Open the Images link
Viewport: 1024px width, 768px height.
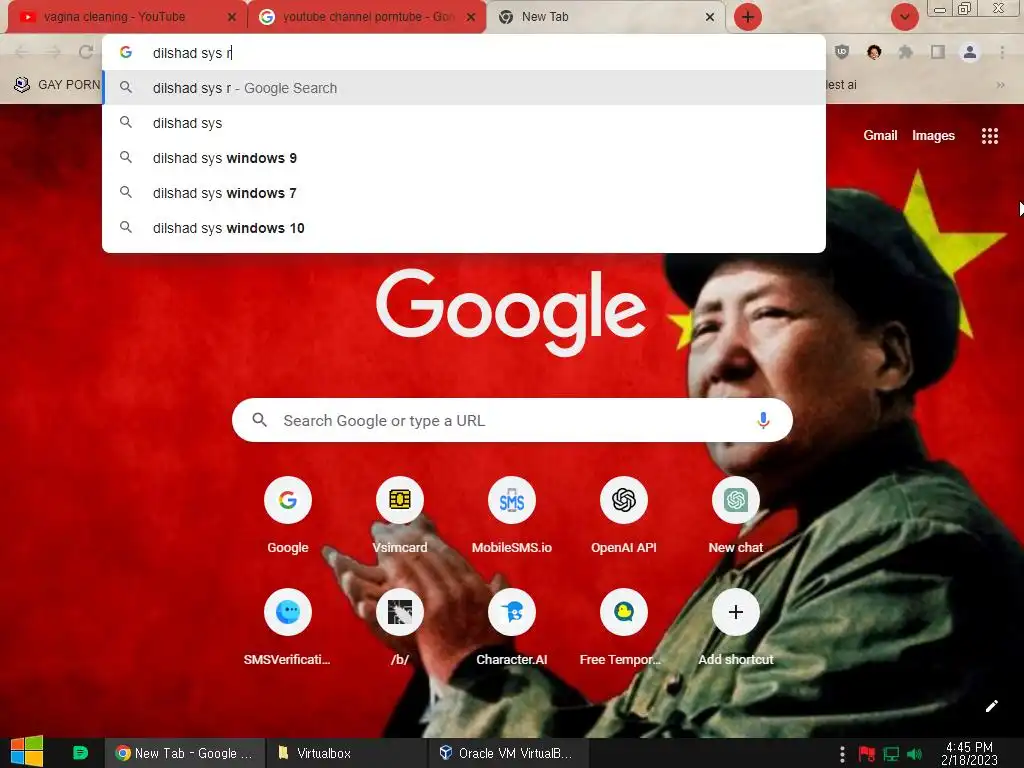click(933, 135)
